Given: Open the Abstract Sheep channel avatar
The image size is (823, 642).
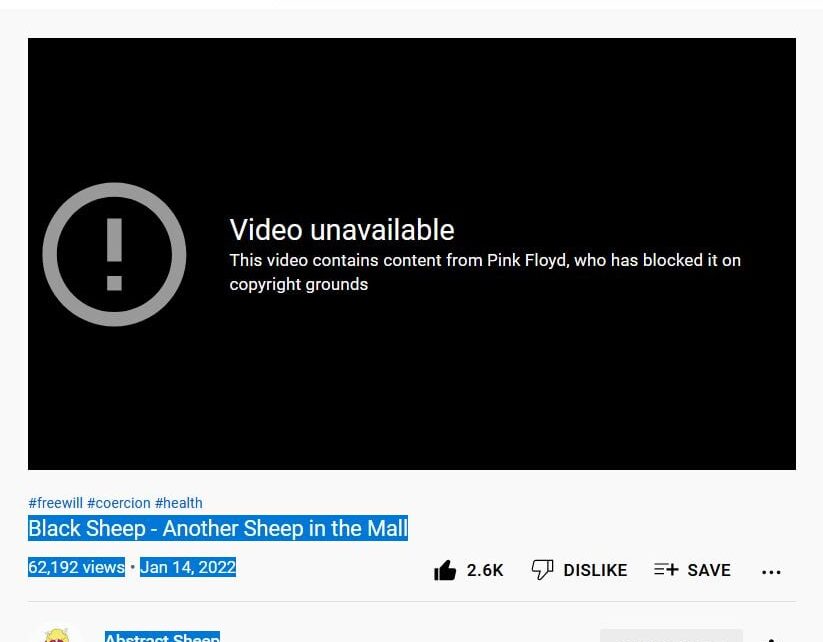Looking at the screenshot, I should click(x=57, y=635).
